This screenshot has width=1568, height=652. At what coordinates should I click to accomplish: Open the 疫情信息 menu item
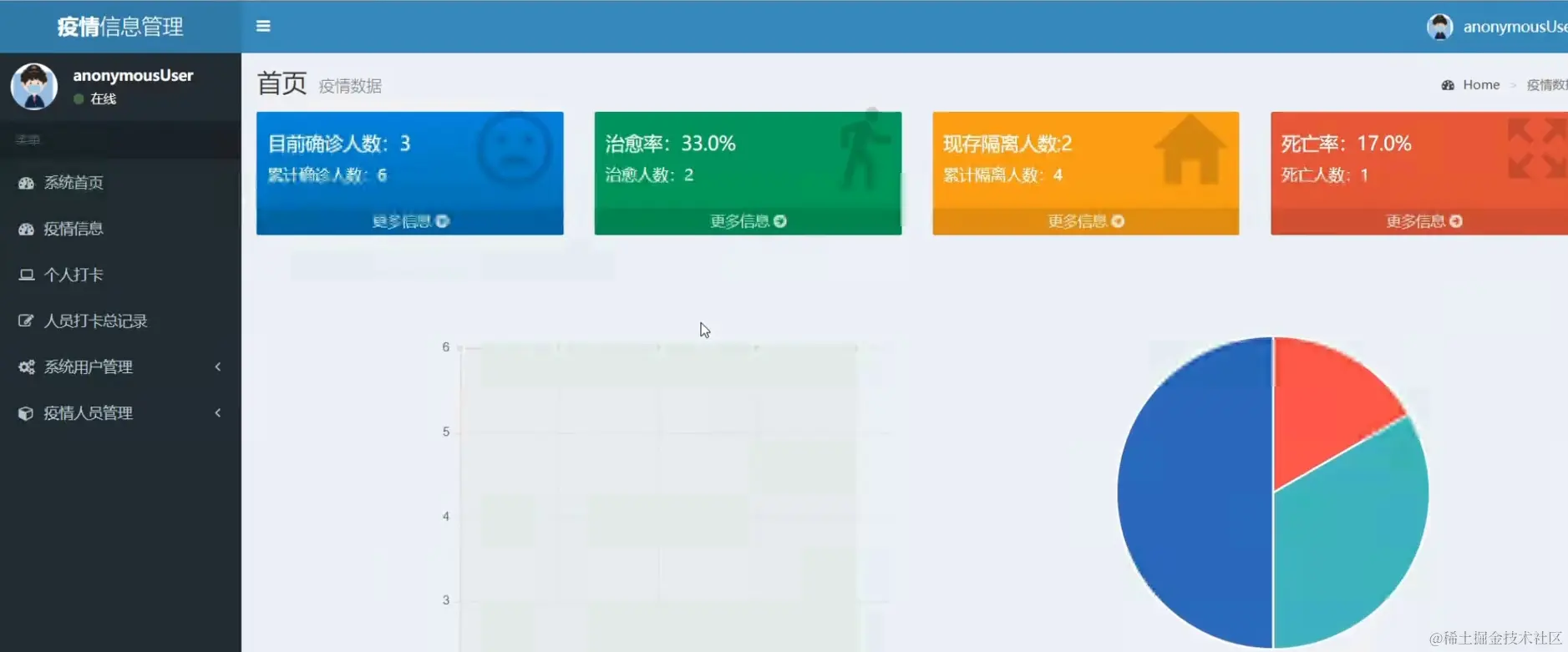tap(120, 229)
